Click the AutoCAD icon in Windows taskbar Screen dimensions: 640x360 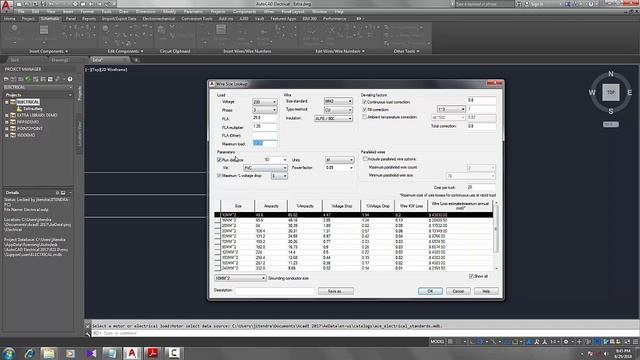click(x=131, y=353)
